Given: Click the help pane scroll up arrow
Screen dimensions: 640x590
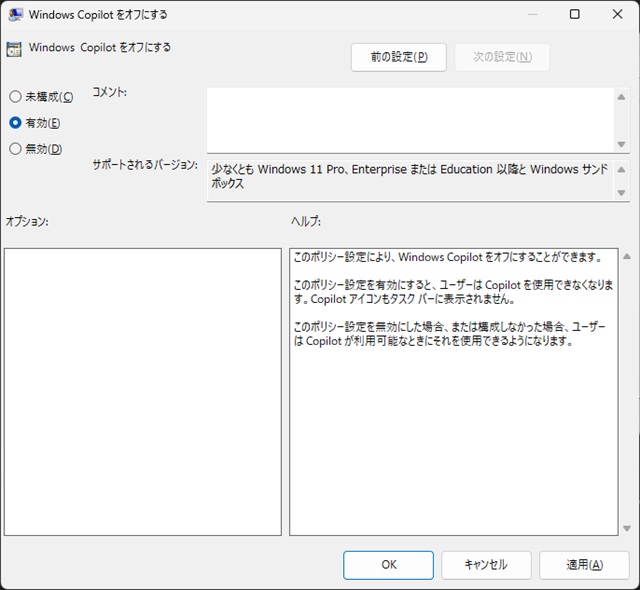Looking at the screenshot, I should point(627,257).
